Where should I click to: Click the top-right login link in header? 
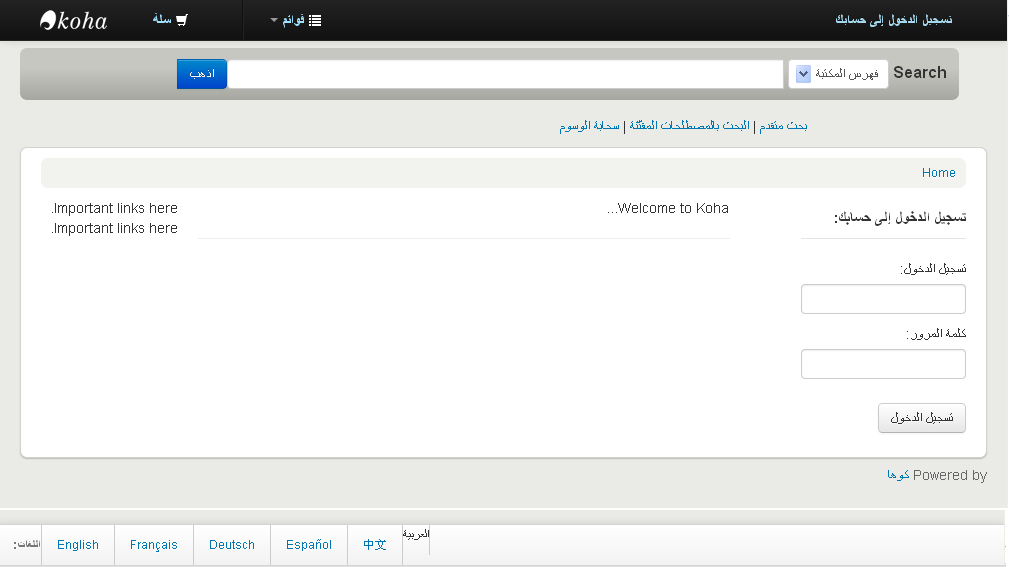(x=893, y=20)
